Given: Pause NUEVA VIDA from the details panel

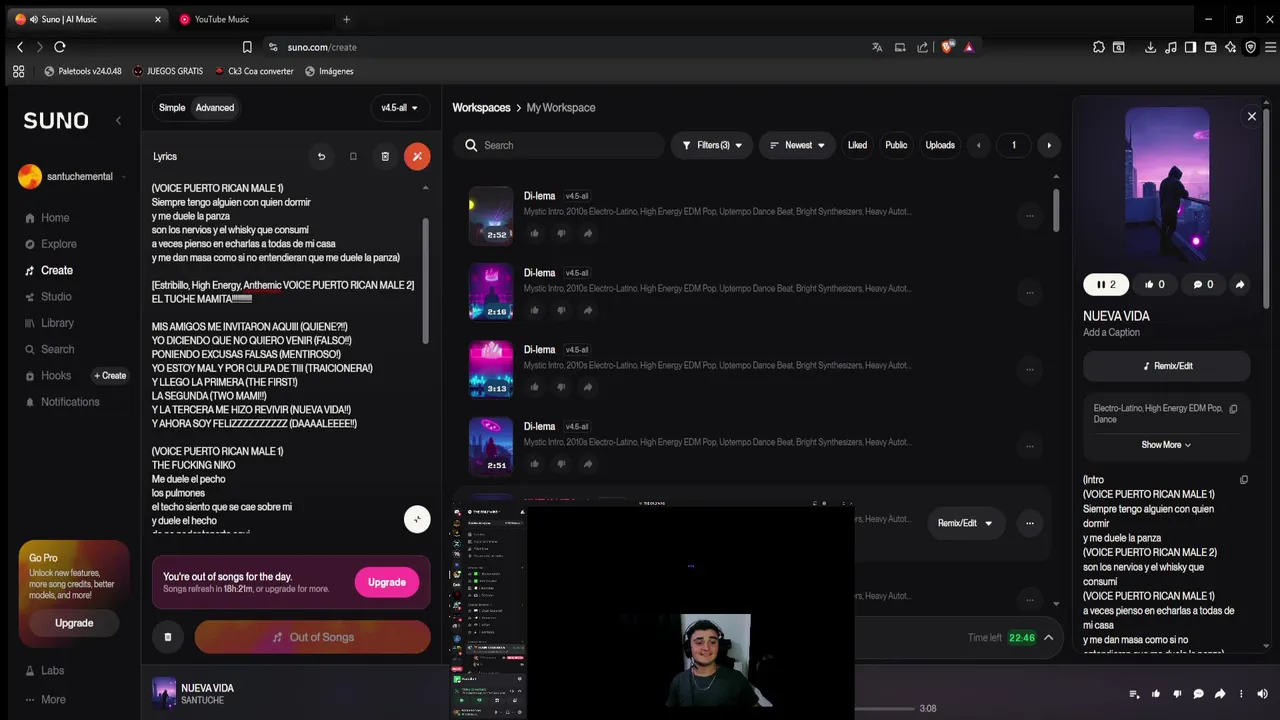Looking at the screenshot, I should (x=1106, y=285).
